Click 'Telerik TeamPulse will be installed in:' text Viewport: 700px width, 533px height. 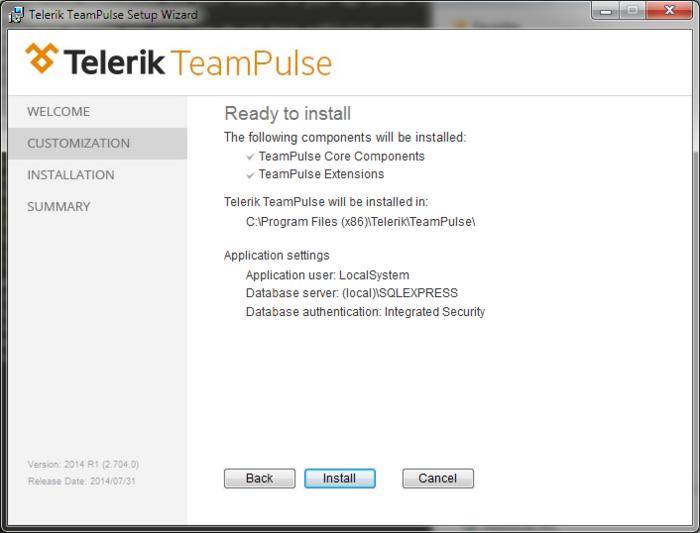click(x=326, y=202)
